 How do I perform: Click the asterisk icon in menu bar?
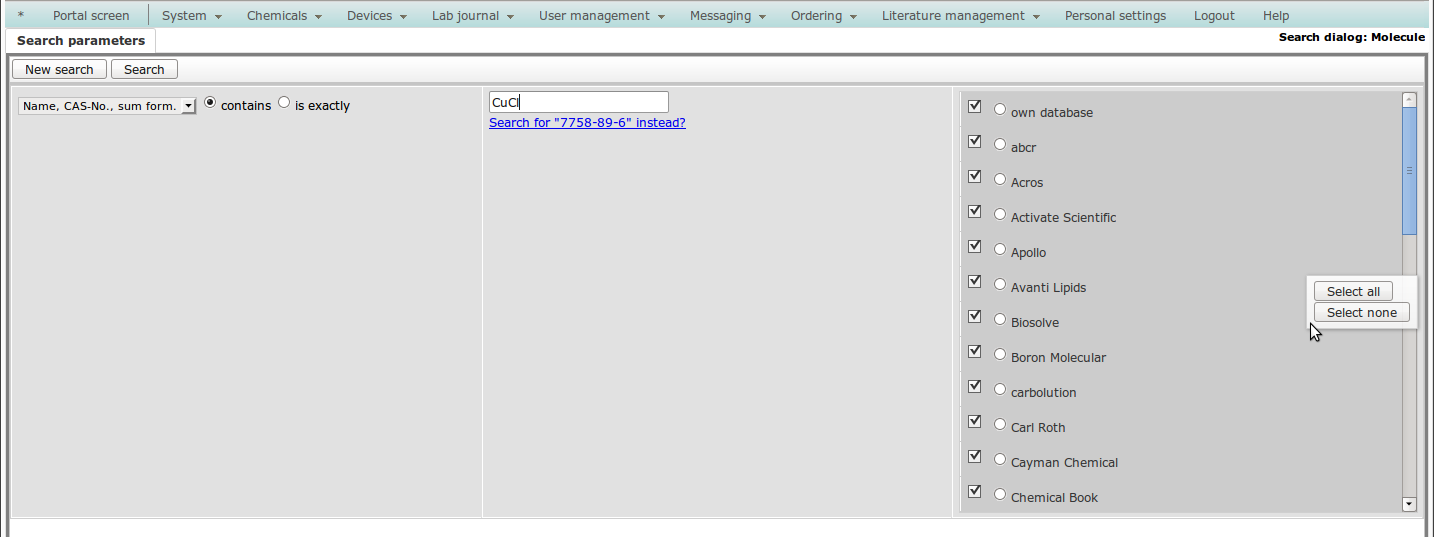point(21,16)
